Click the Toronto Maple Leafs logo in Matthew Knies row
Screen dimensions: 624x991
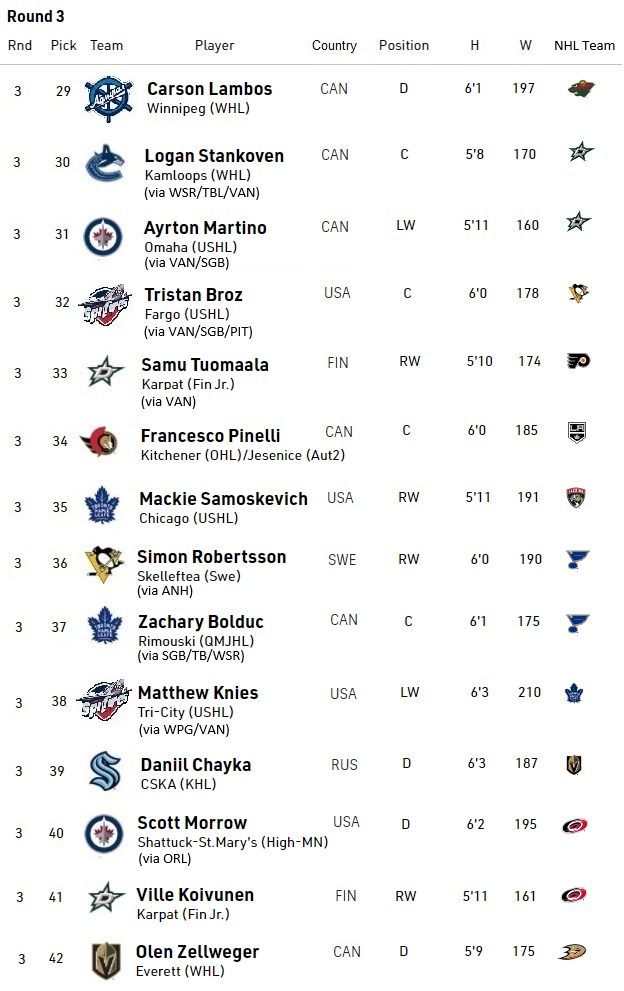coord(574,692)
